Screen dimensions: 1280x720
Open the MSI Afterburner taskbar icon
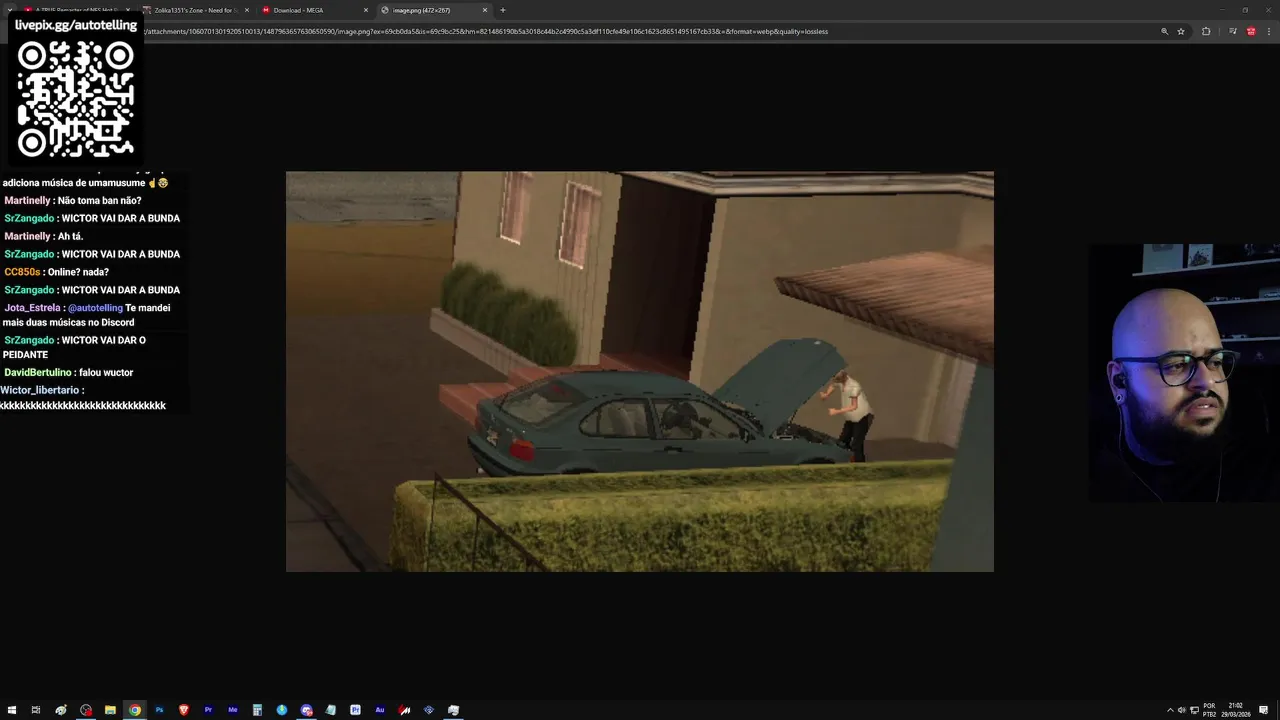click(404, 710)
